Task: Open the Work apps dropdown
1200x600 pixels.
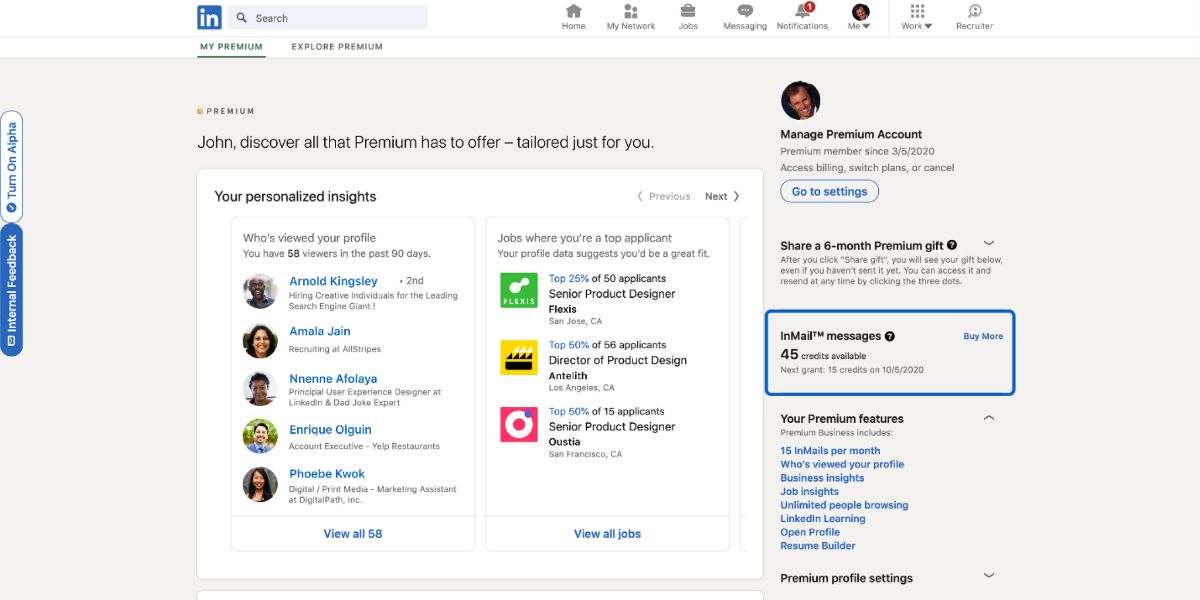Action: (916, 17)
